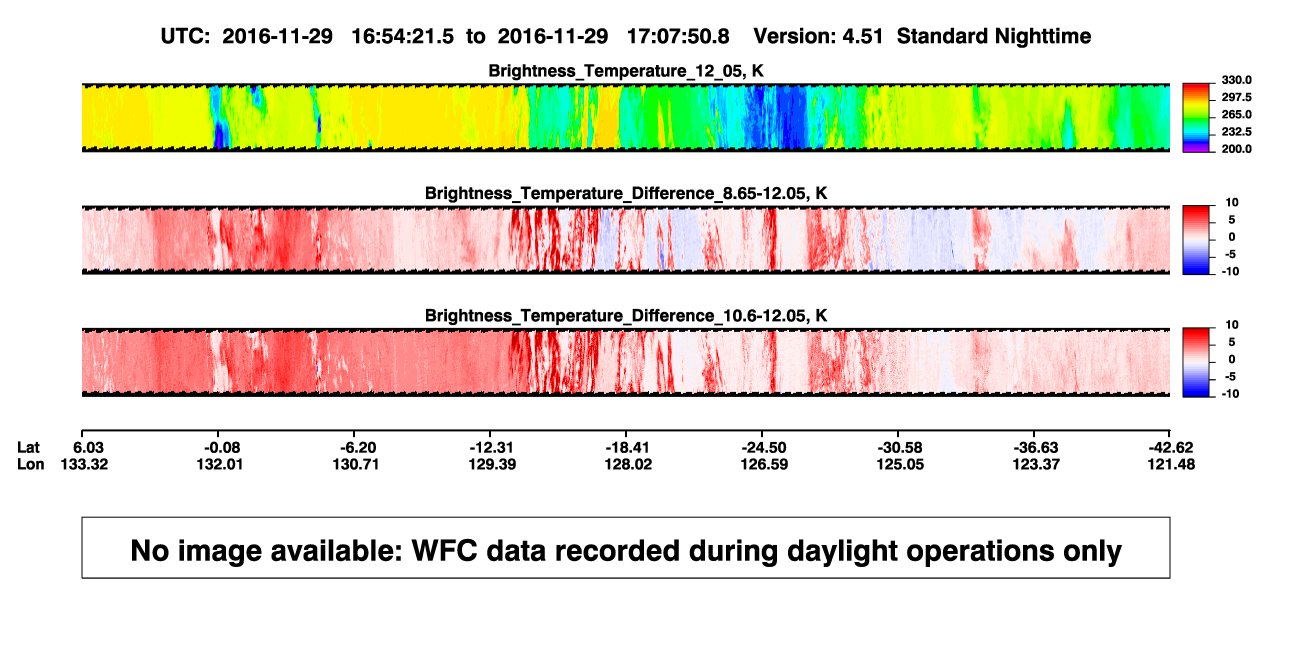The height and width of the screenshot is (667, 1300).
Task: Click latitude value -30.58
Action: pos(899,446)
